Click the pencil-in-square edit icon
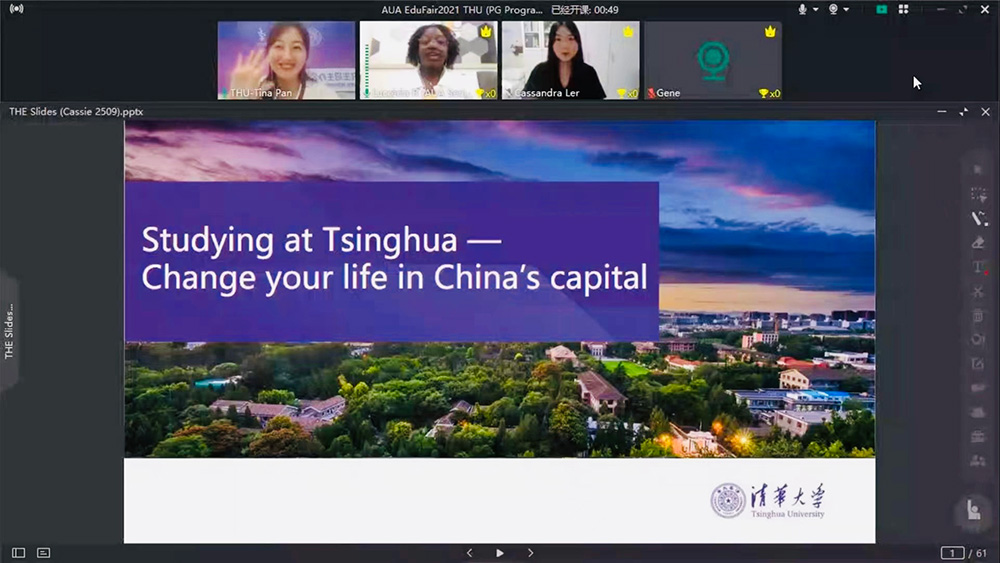 (x=978, y=364)
